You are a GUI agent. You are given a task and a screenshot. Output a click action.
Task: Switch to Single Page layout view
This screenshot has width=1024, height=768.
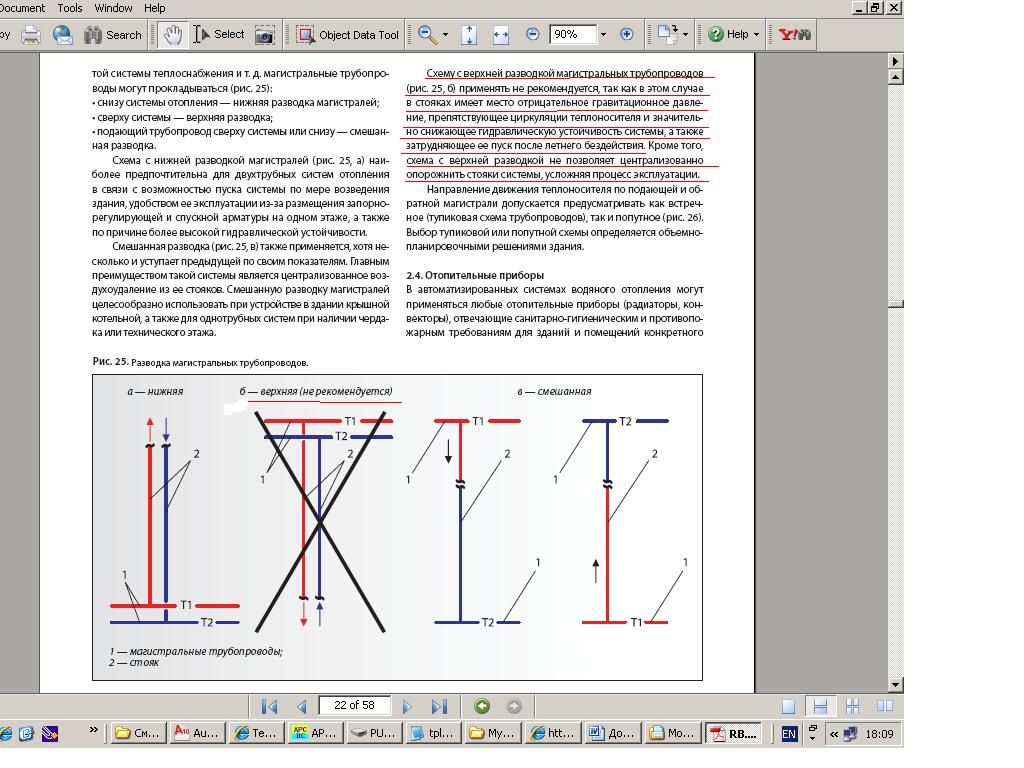[x=789, y=706]
